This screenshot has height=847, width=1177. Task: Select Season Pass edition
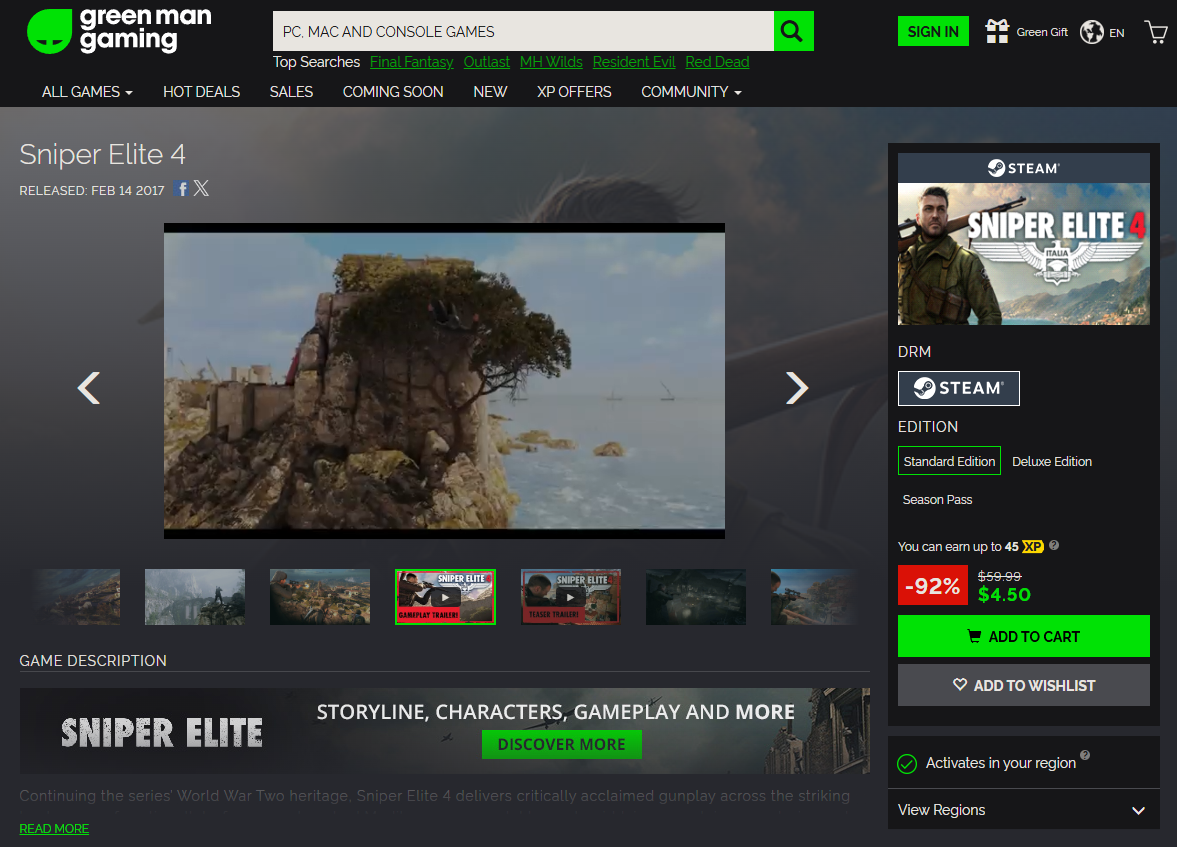pyautogui.click(x=937, y=499)
